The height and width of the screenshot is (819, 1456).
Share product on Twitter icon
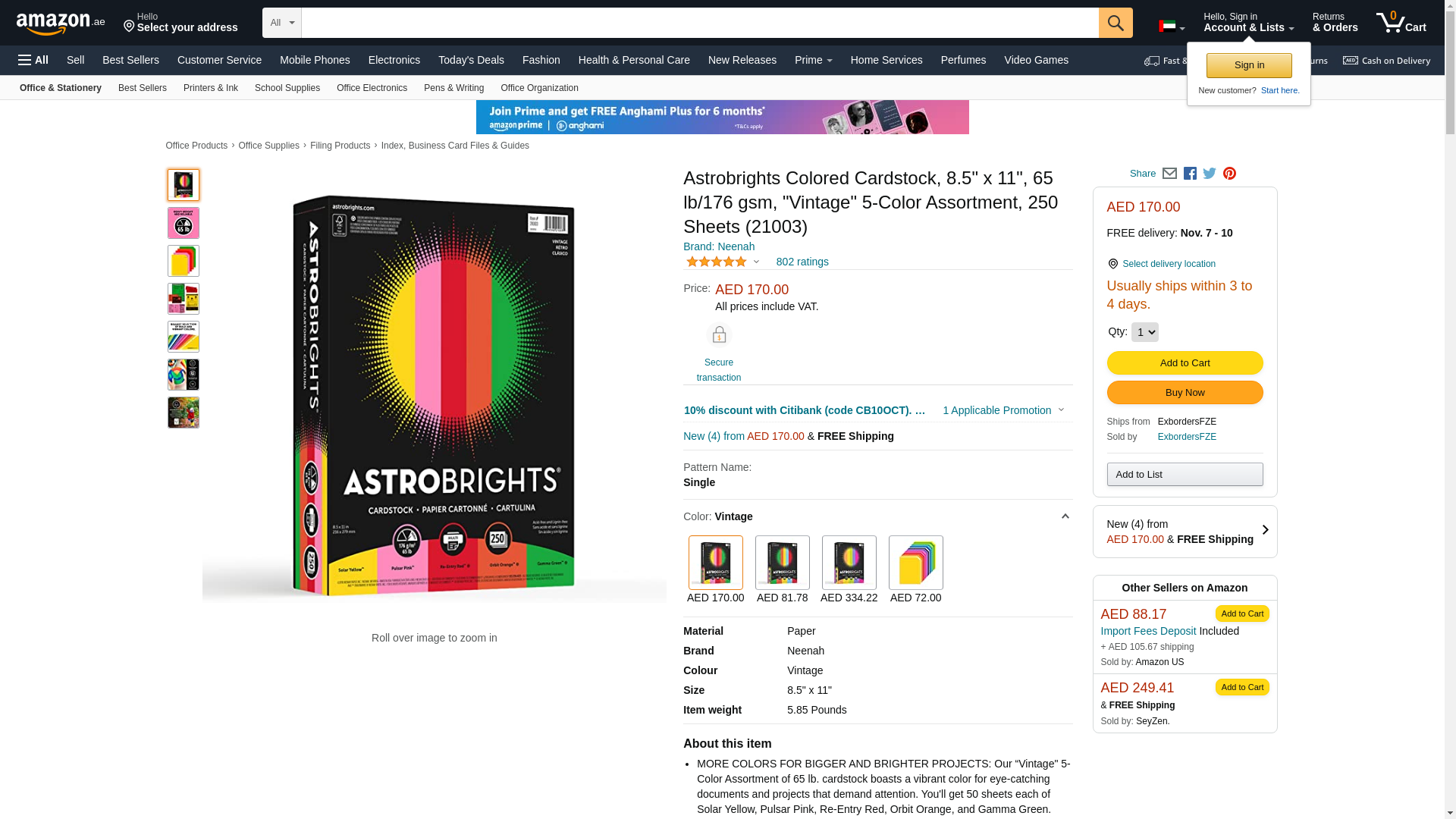tap(1210, 174)
